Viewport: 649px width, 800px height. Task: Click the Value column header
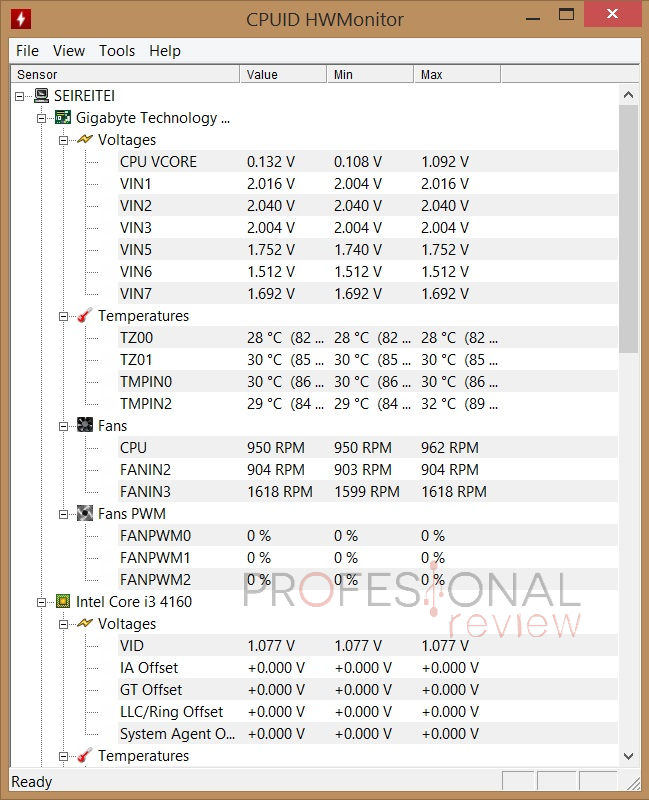click(x=283, y=74)
